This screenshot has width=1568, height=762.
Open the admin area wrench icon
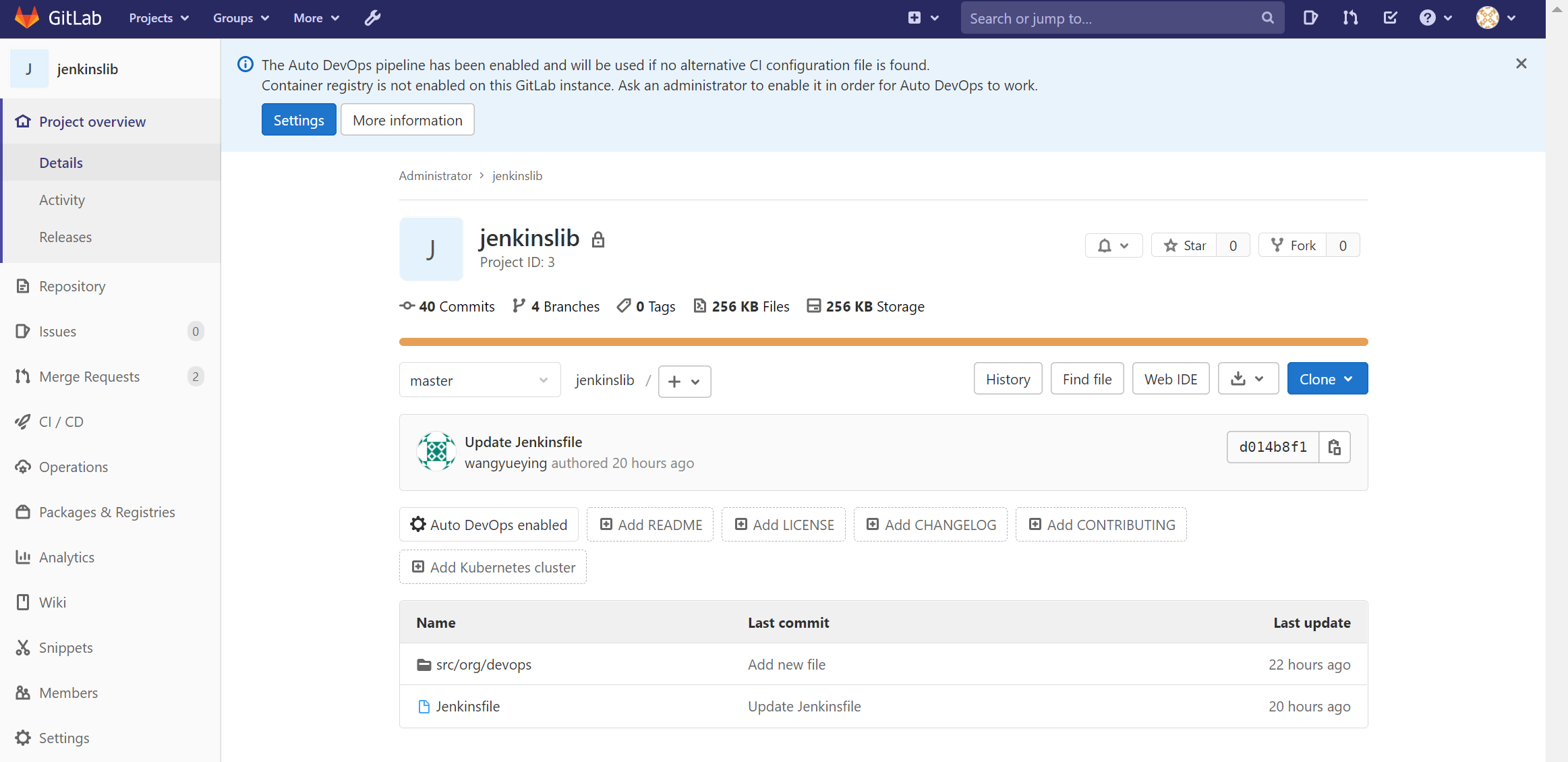coord(372,18)
